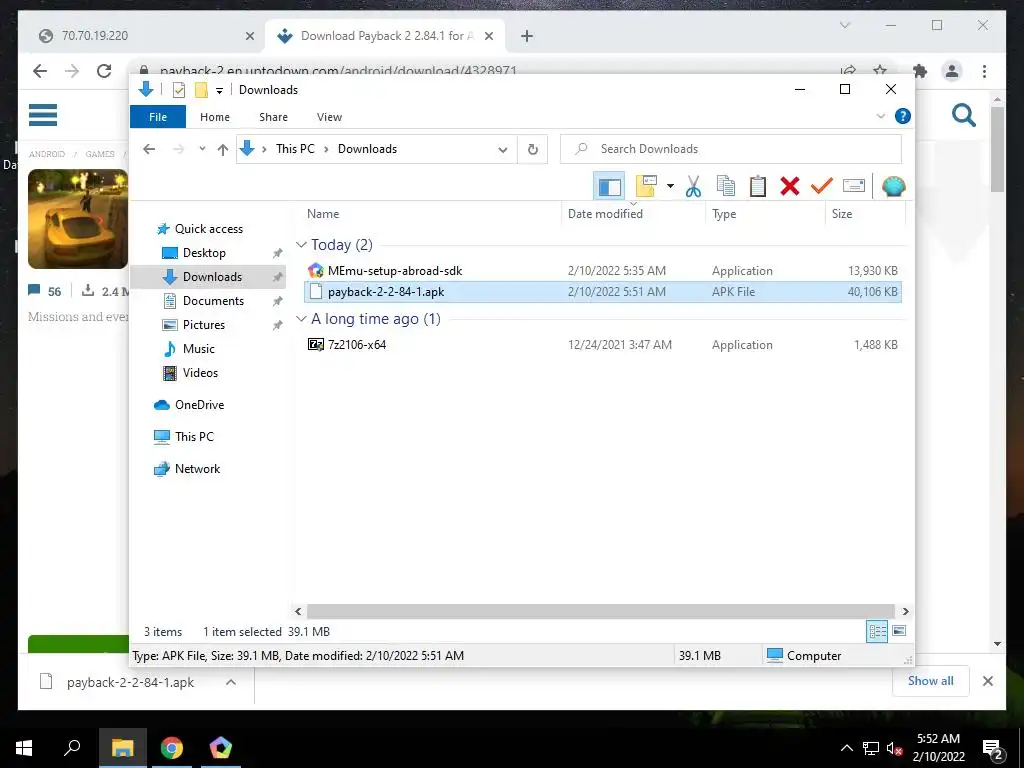Click the Copy toolbar icon
Screen dimensions: 1024x768
pos(726,187)
